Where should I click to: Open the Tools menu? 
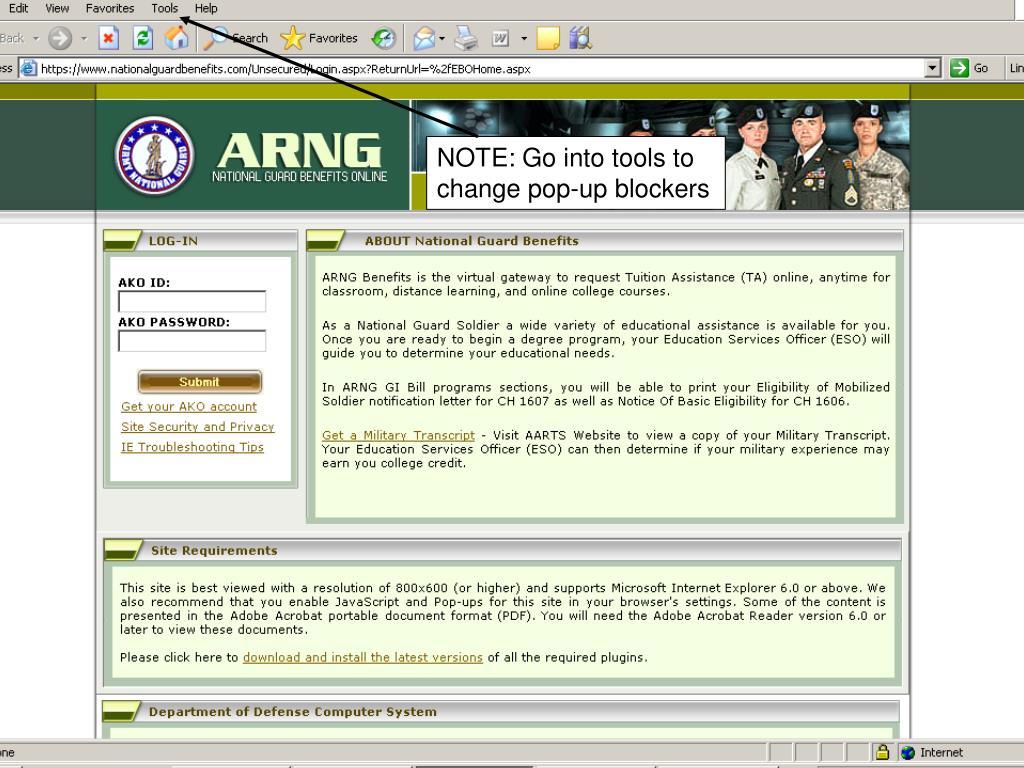[x=165, y=8]
